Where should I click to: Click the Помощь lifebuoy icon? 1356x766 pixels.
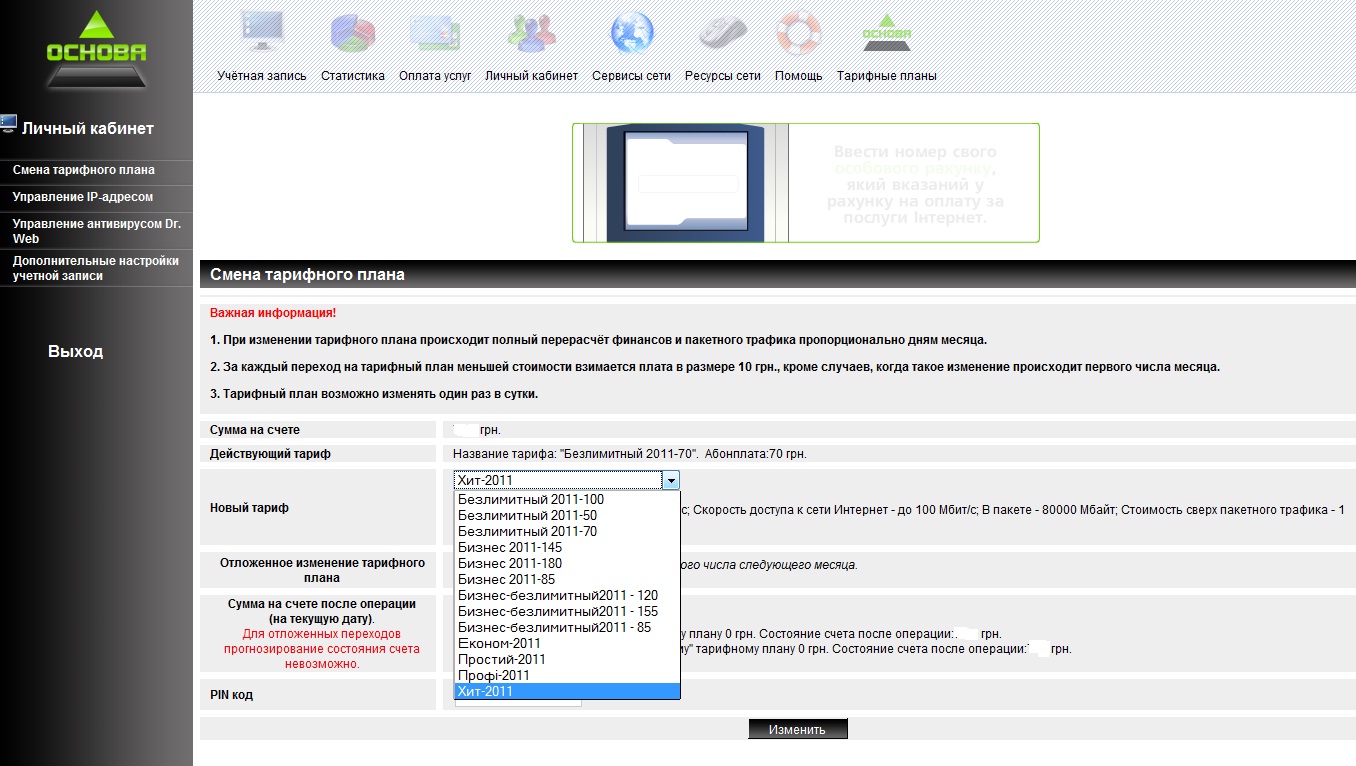pyautogui.click(x=798, y=32)
